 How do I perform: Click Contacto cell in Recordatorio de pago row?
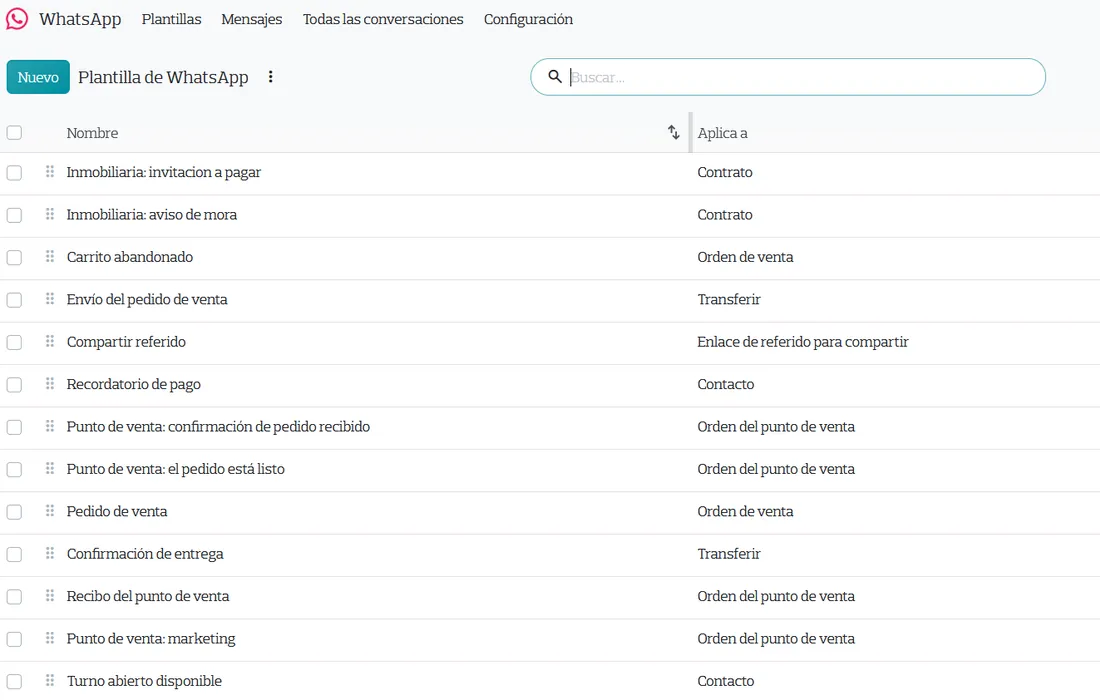point(725,384)
